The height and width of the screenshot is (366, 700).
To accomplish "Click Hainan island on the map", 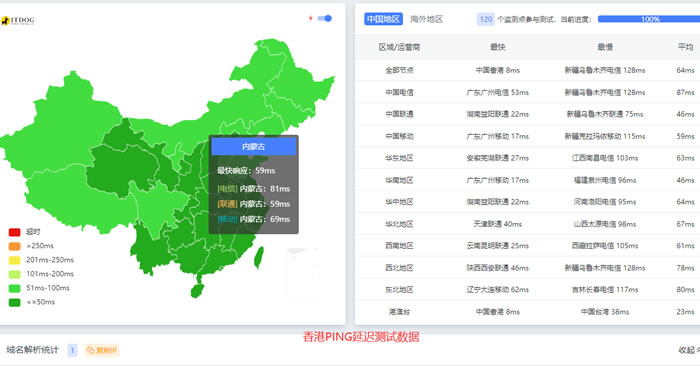I will 197,291.
